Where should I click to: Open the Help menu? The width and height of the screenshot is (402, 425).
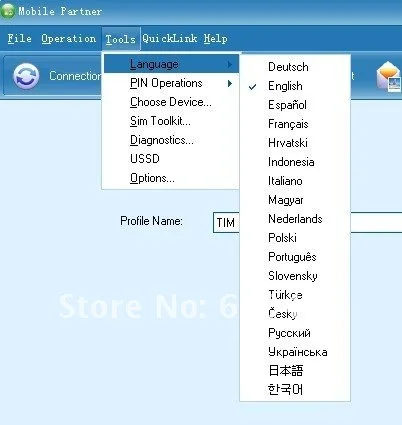click(x=216, y=39)
